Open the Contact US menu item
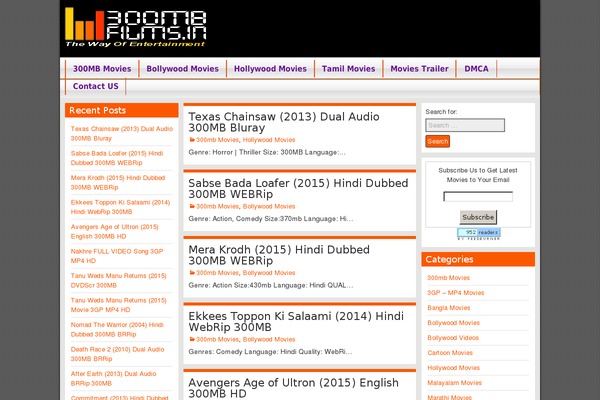This screenshot has width=600, height=400. (x=96, y=87)
